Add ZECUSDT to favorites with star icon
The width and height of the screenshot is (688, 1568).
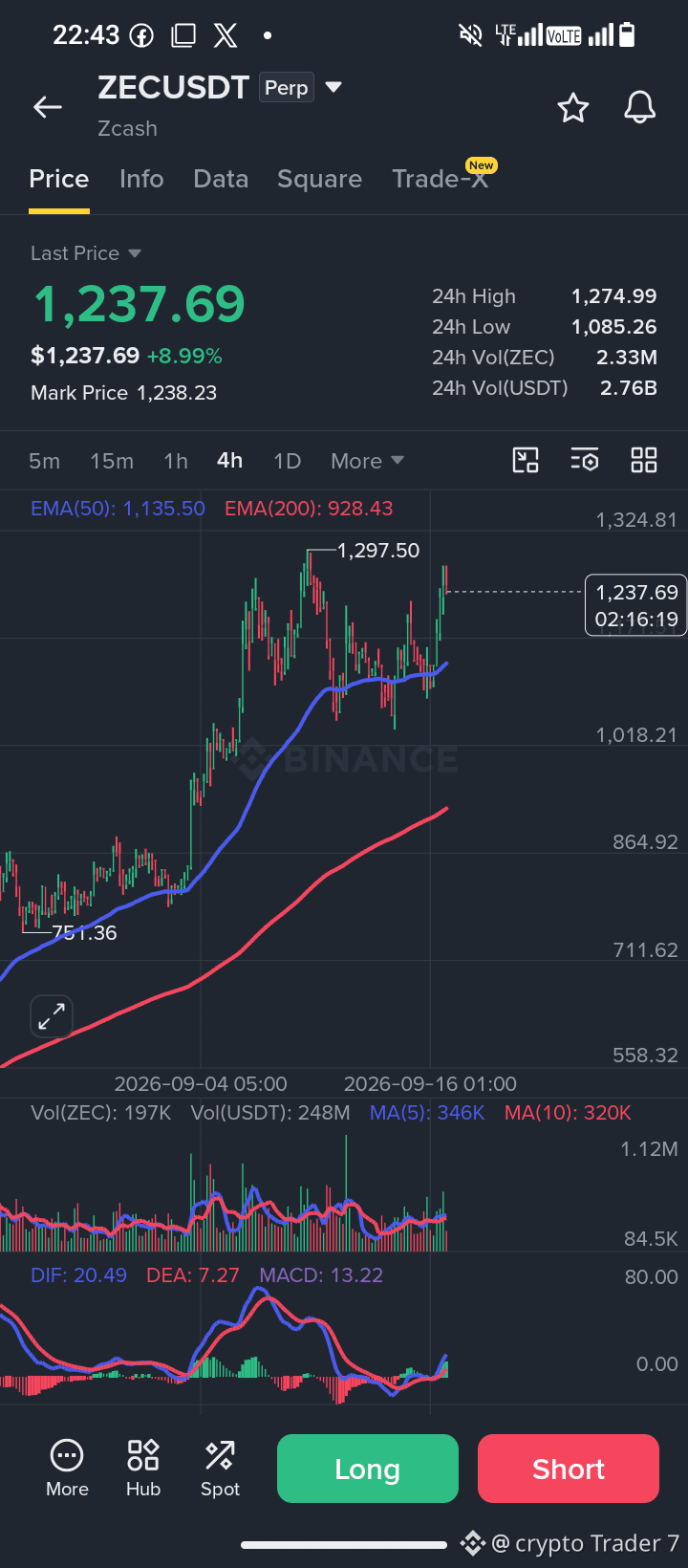pyautogui.click(x=573, y=108)
